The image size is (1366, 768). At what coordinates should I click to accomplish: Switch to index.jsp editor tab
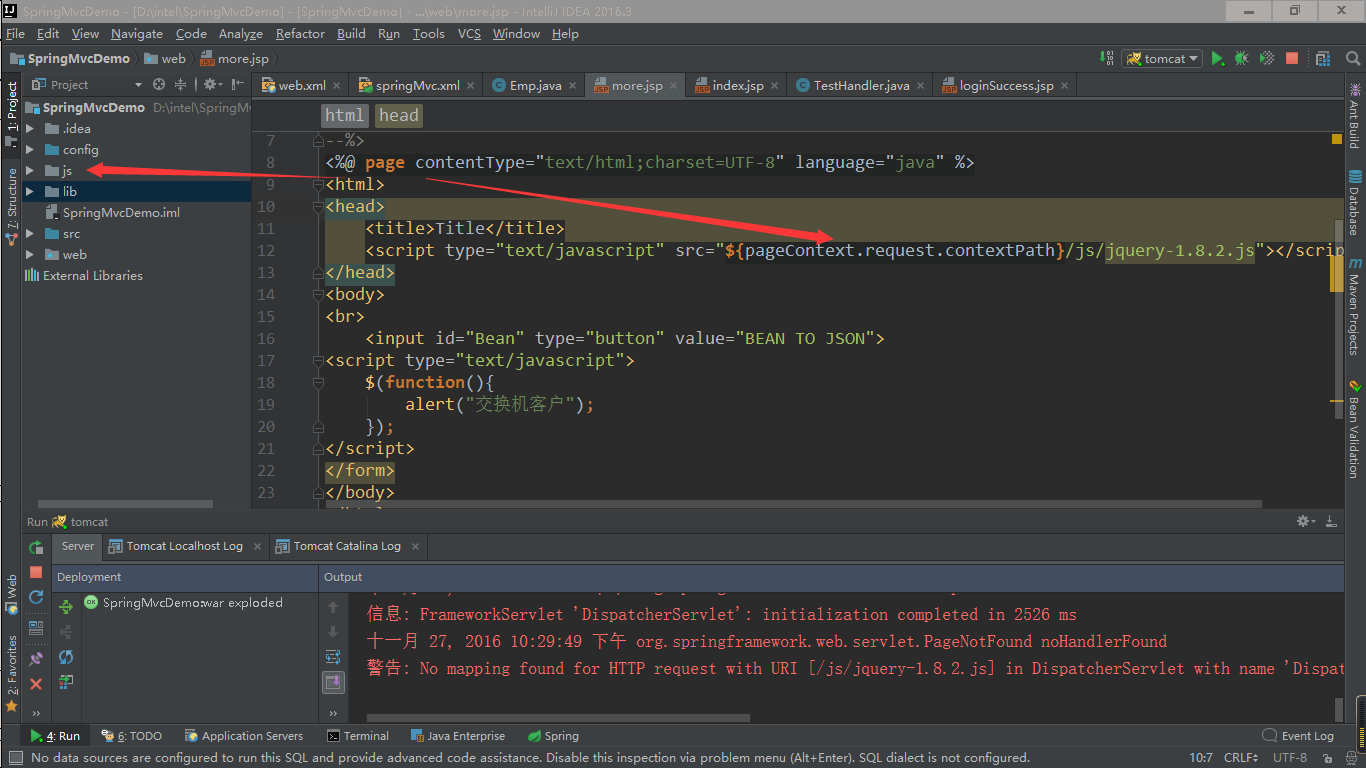[x=738, y=85]
